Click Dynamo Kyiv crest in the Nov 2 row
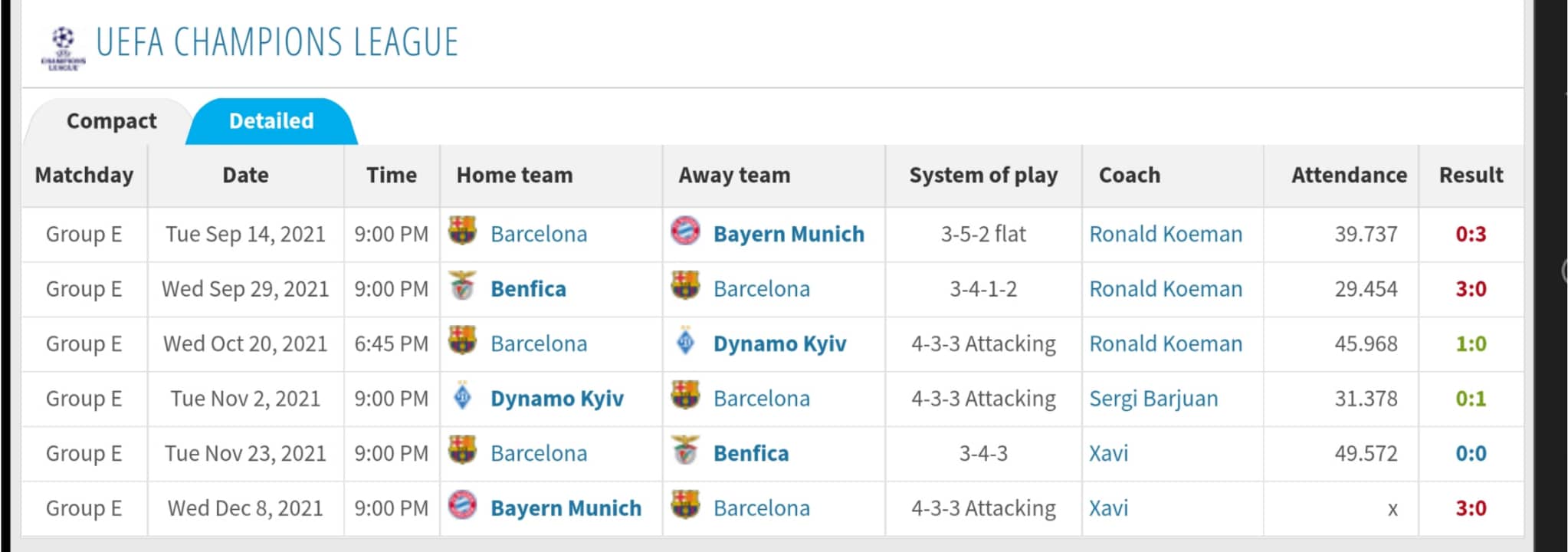Viewport: 1568px width, 552px height. tap(462, 396)
